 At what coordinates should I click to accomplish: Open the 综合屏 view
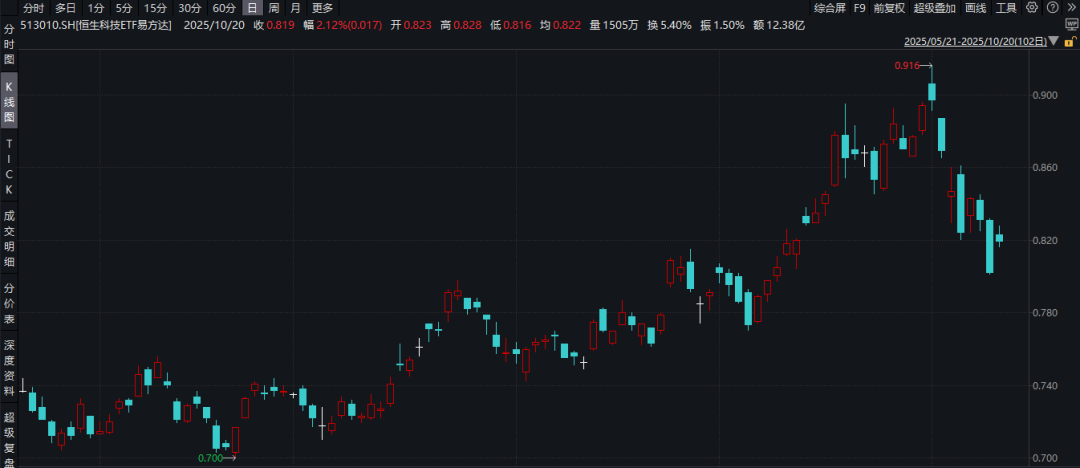(x=828, y=8)
